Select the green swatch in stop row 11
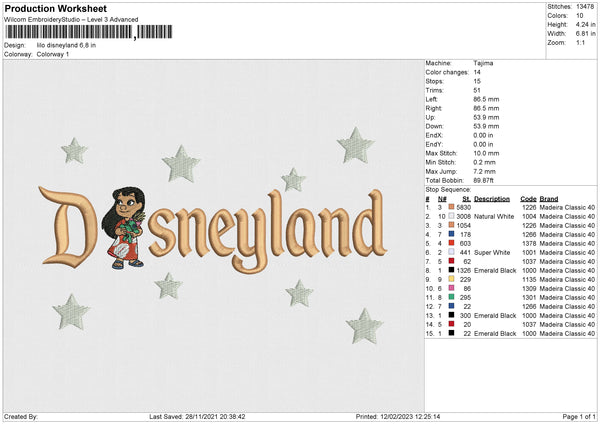 pos(452,297)
